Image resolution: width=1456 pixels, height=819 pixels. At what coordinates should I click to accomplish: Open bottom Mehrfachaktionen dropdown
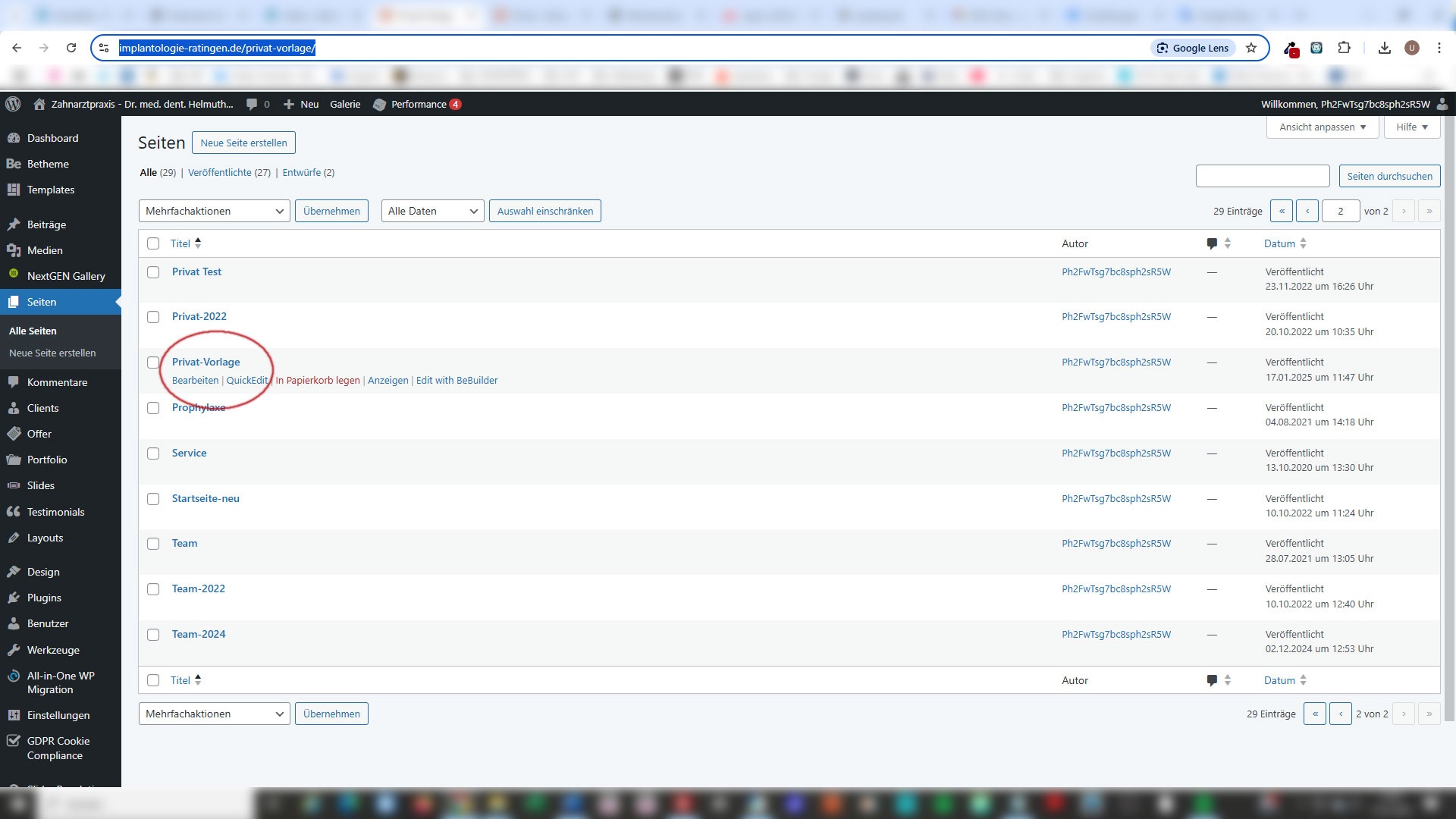[x=215, y=714]
